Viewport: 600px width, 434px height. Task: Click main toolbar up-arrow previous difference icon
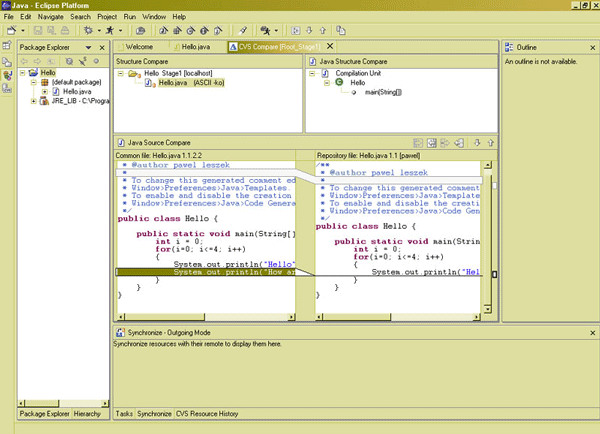(323, 31)
